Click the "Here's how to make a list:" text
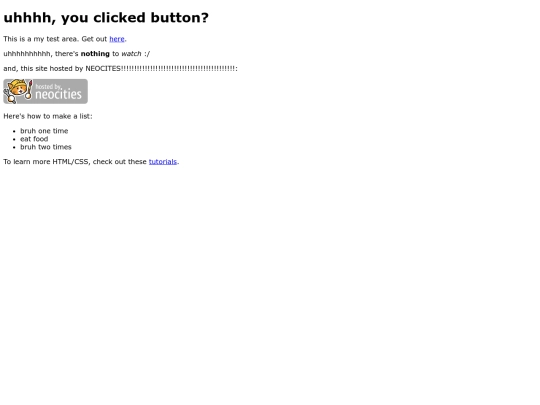Screen dimensions: 540x405 (x=48, y=116)
